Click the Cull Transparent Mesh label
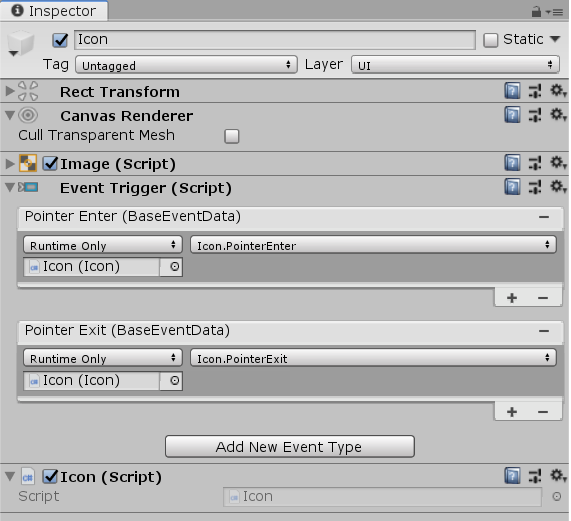The width and height of the screenshot is (571, 521). pos(97,135)
